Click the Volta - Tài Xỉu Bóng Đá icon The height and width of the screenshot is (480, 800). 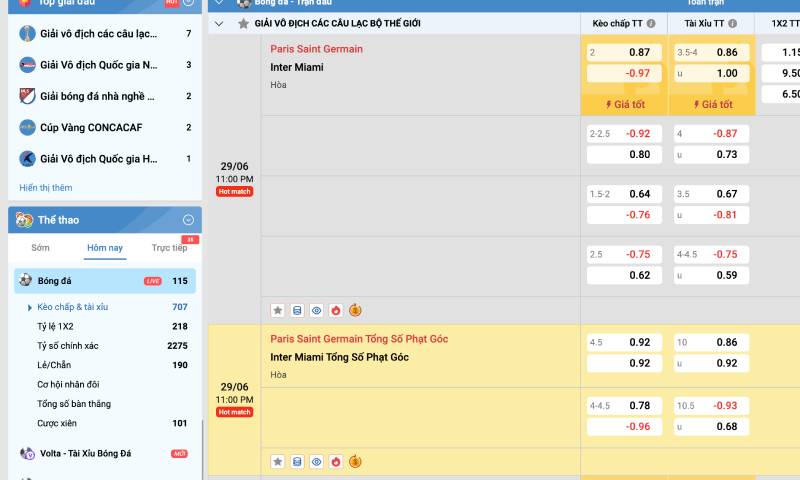tap(27, 453)
